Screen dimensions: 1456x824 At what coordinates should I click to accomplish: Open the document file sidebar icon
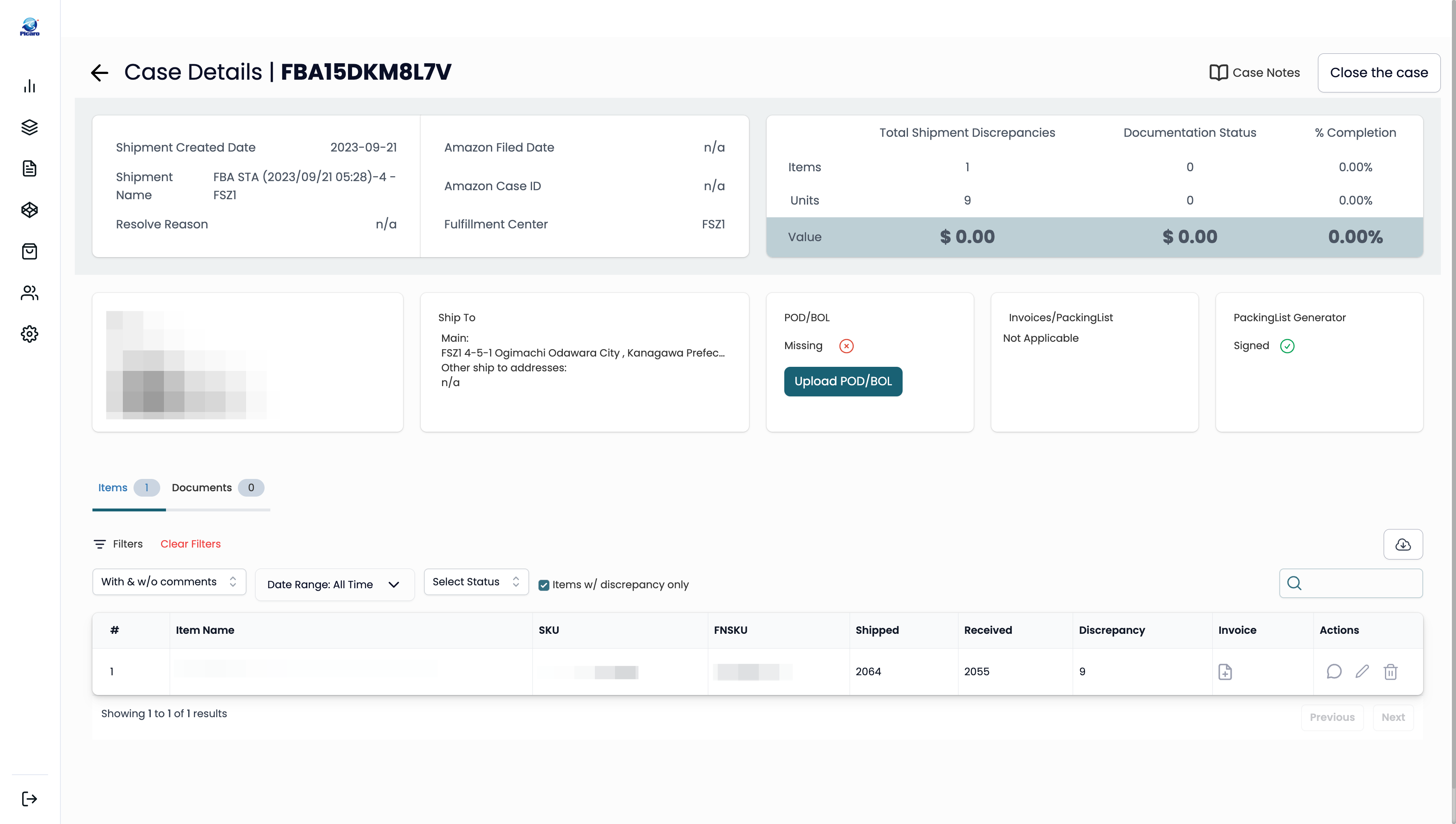(x=30, y=169)
